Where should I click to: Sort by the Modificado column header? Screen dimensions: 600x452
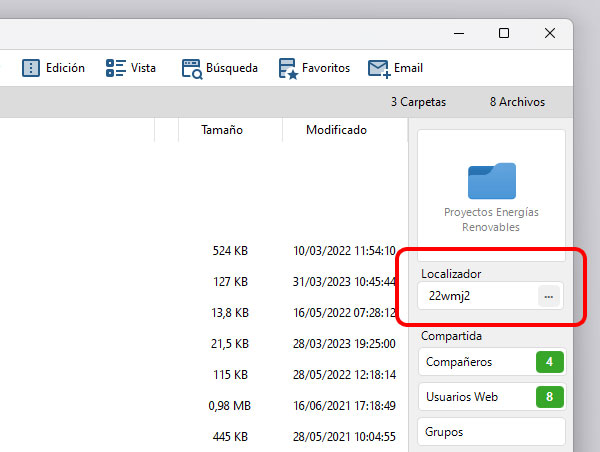point(336,130)
